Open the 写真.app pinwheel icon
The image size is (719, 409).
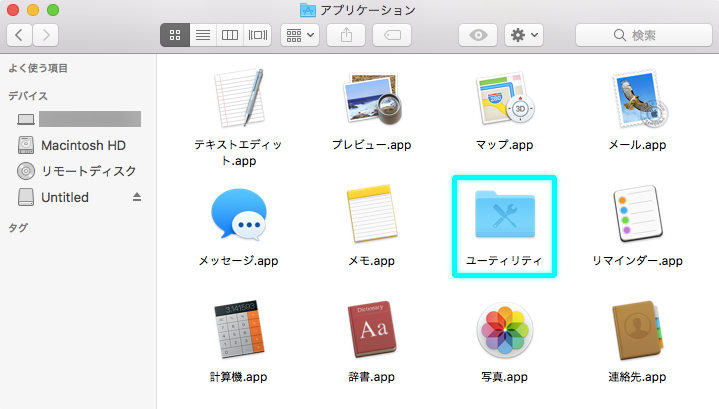505,330
